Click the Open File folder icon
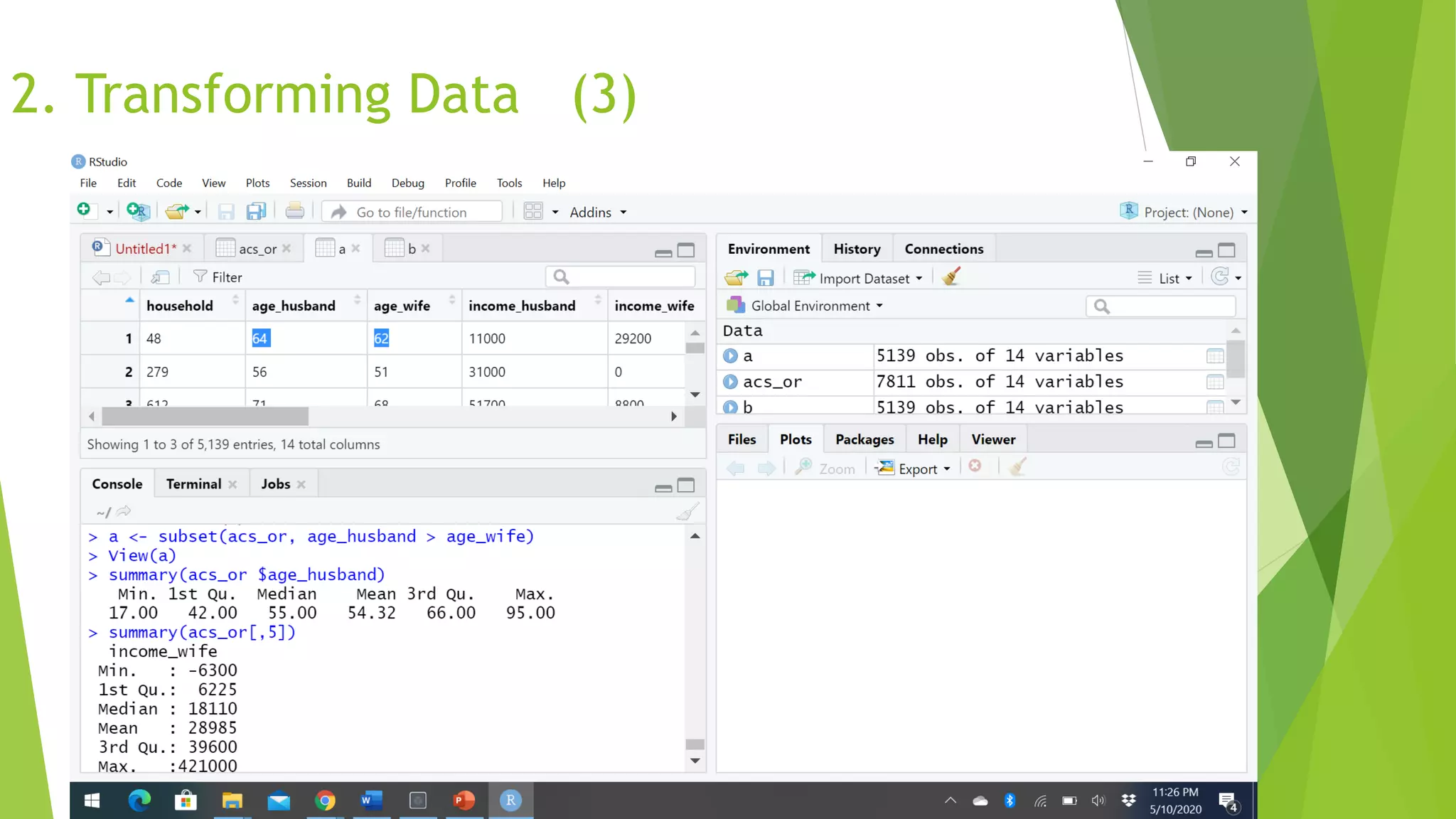Viewport: 1456px width, 819px height. (x=176, y=211)
